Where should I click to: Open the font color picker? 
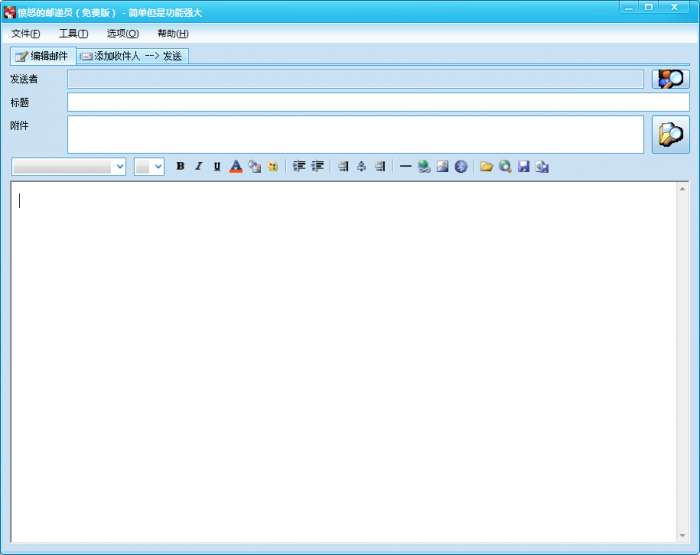pyautogui.click(x=236, y=167)
